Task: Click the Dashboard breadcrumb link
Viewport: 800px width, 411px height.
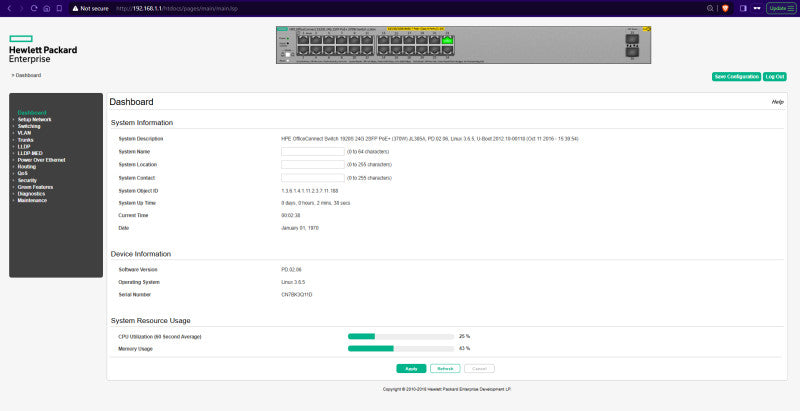Action: (28, 75)
